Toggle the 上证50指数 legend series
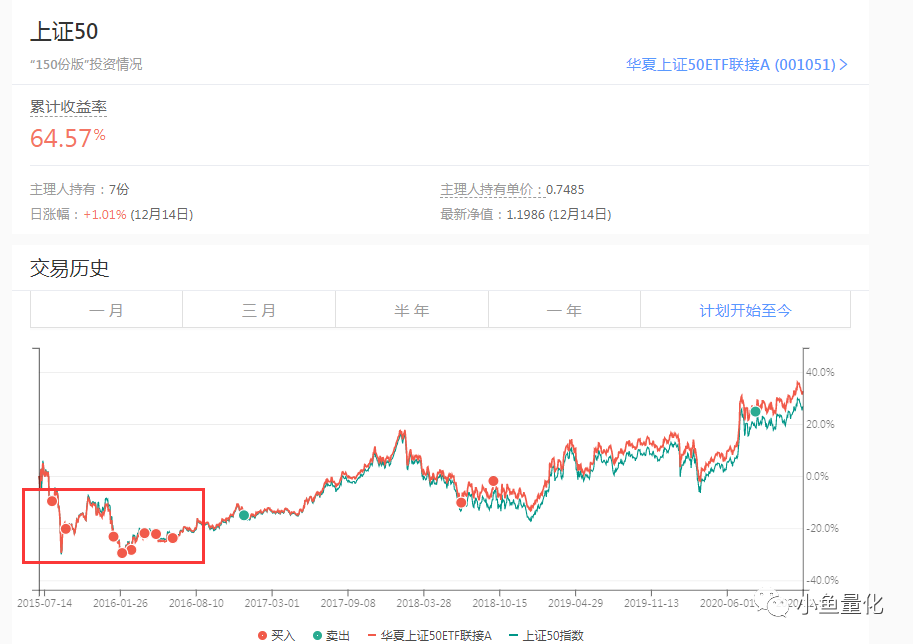This screenshot has width=913, height=644. tap(546, 635)
